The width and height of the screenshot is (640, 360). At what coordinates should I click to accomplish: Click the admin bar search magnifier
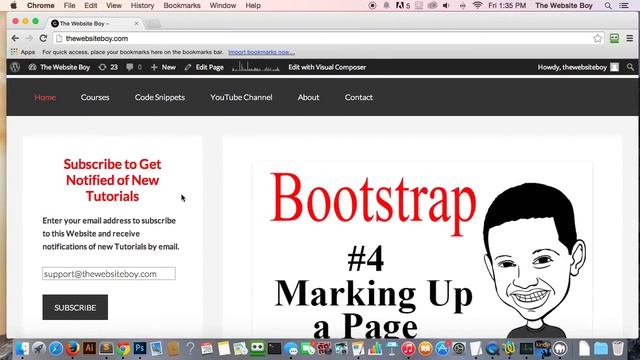coord(630,67)
